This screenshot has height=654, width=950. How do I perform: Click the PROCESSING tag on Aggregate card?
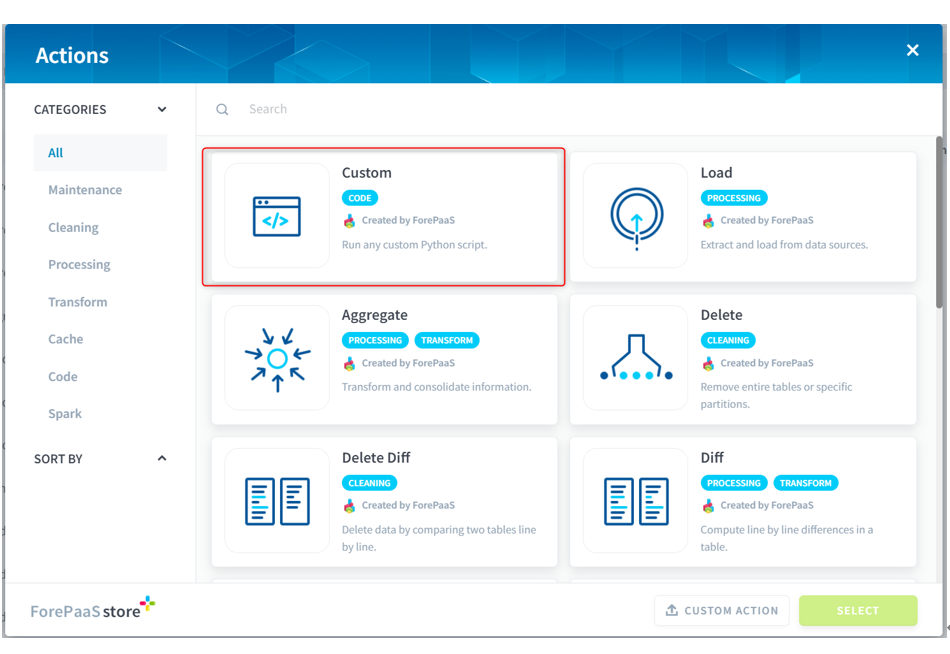(375, 341)
